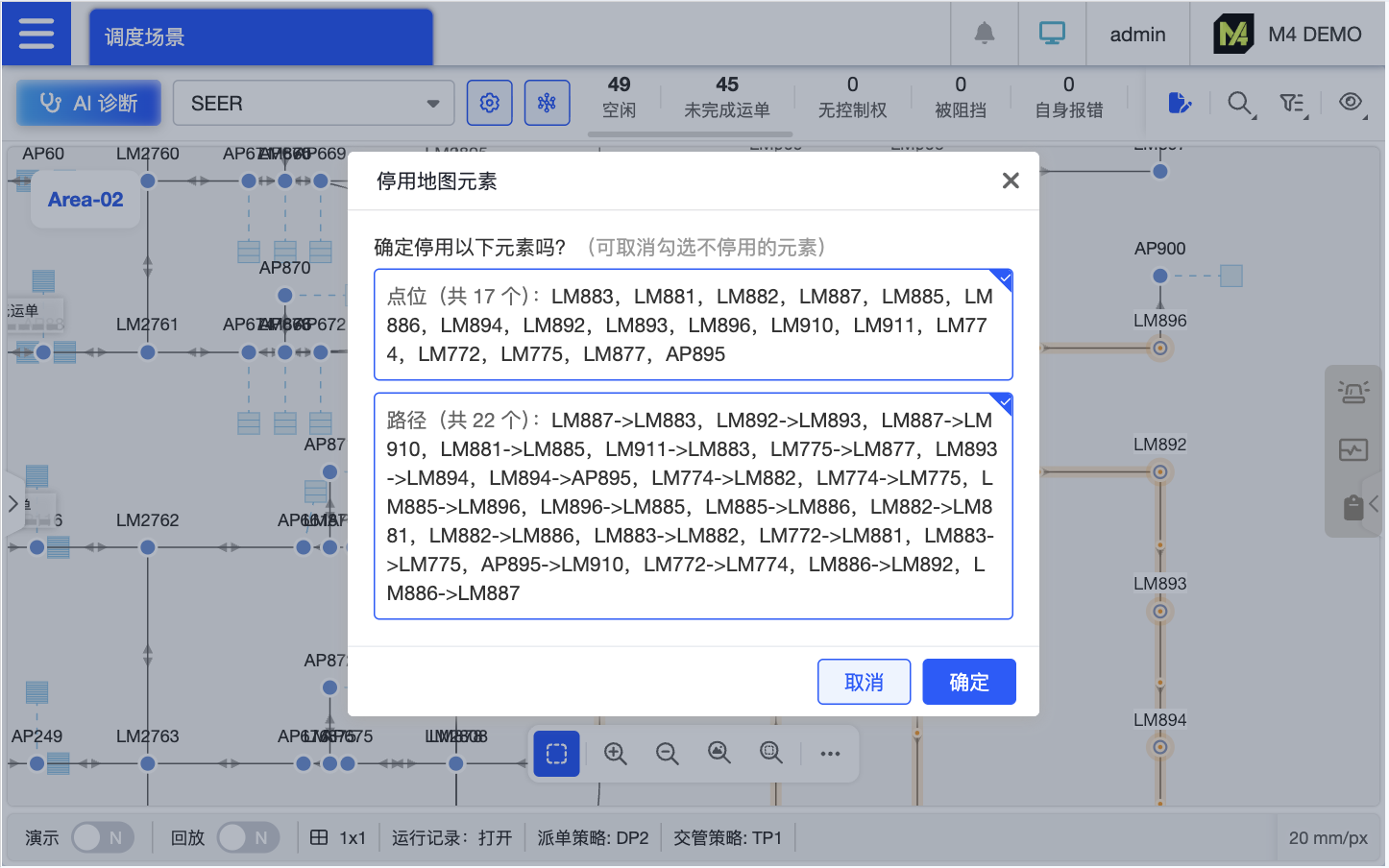
Task: Open the SEER robot dropdown
Action: coord(312,102)
